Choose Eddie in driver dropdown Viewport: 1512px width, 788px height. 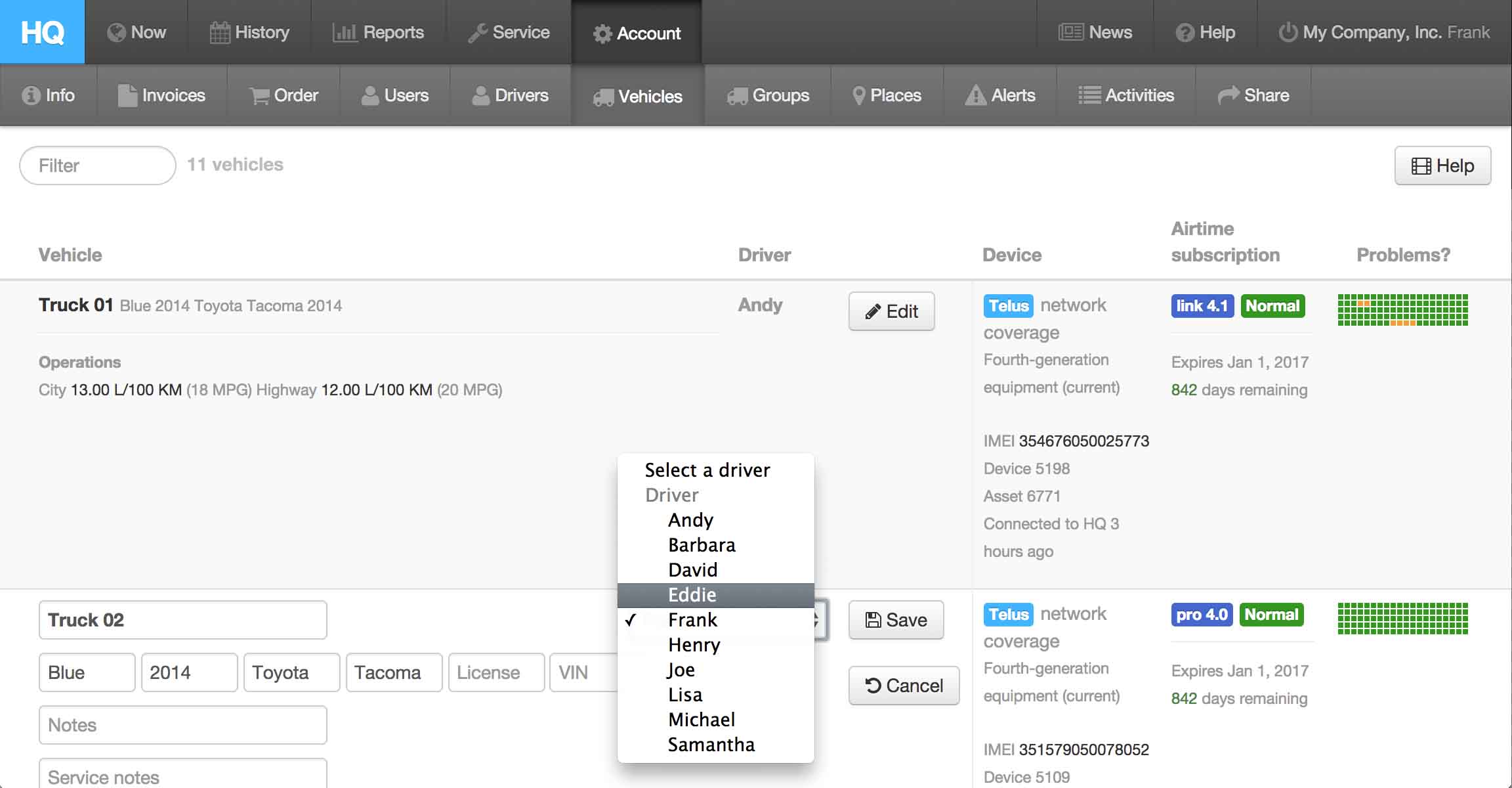pos(692,595)
